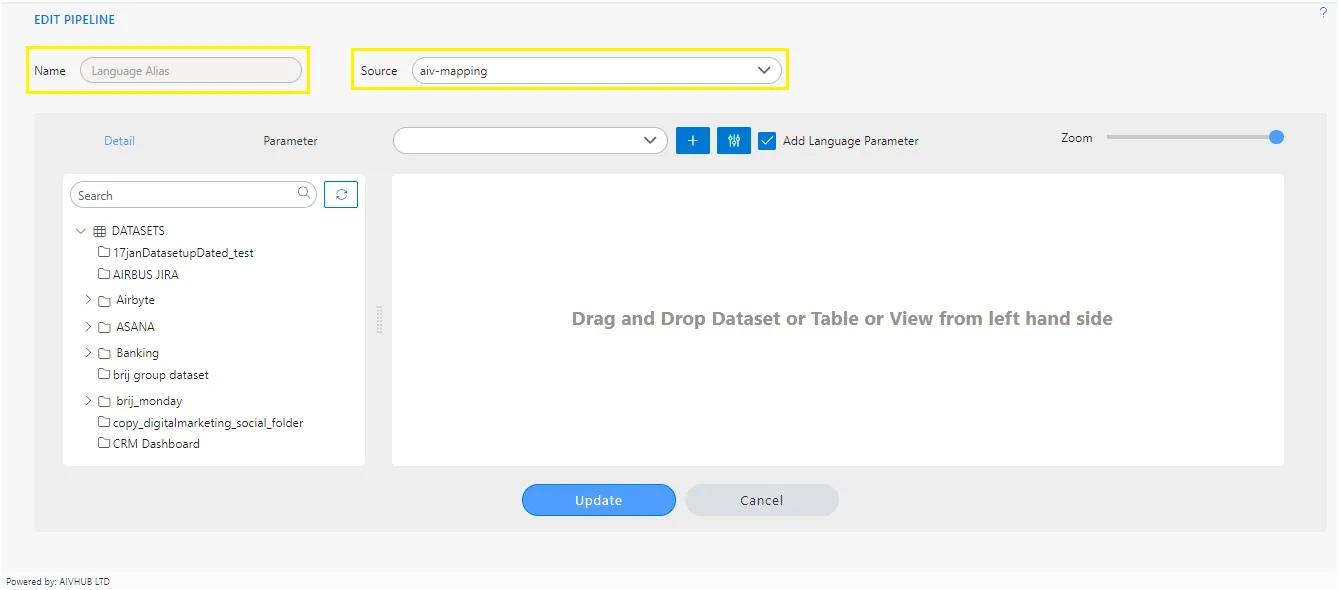Viewport: 1339px width, 590px height.
Task: Click the Cancel button
Action: [x=762, y=500]
